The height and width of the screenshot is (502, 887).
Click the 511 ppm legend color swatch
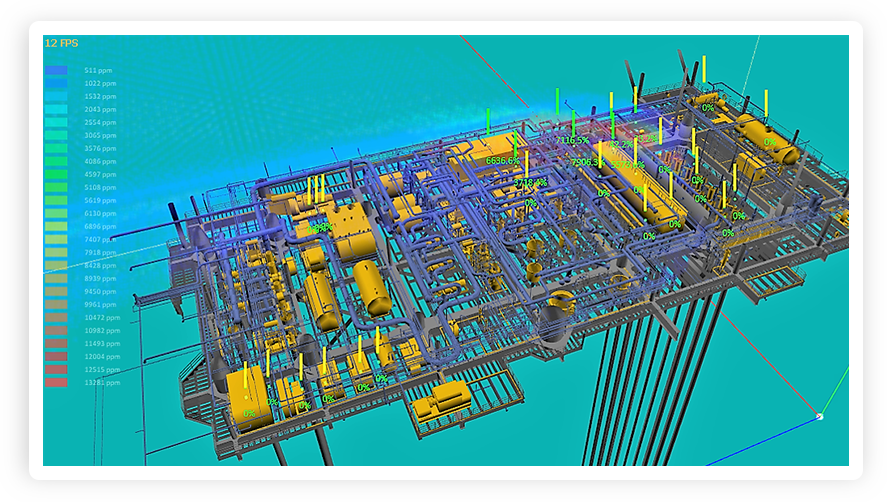point(56,70)
